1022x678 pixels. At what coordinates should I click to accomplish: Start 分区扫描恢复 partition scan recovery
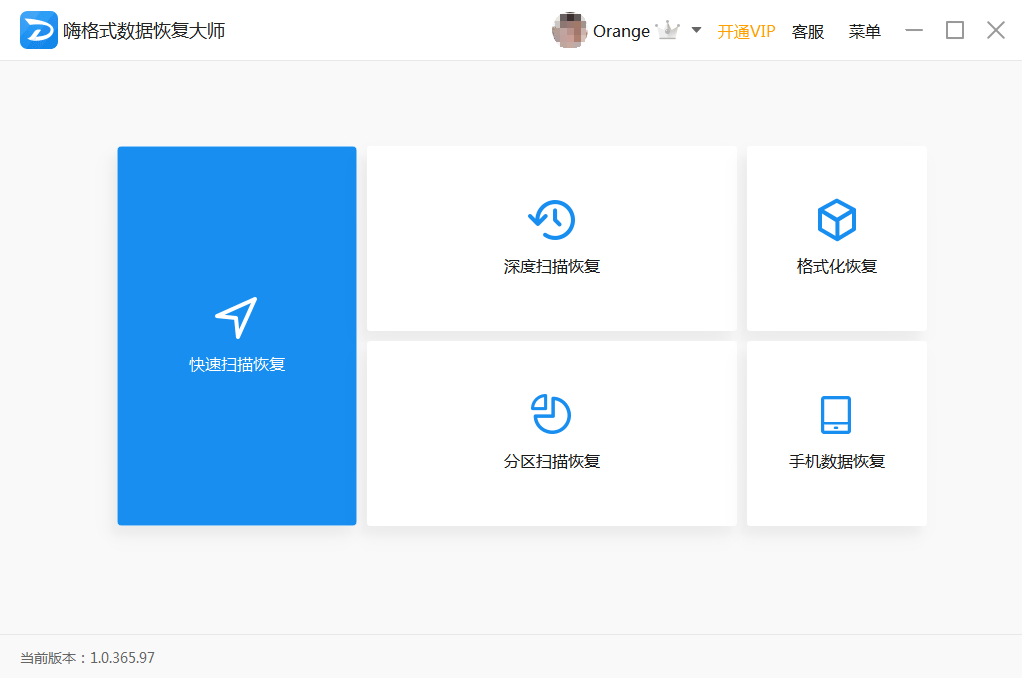(x=551, y=433)
